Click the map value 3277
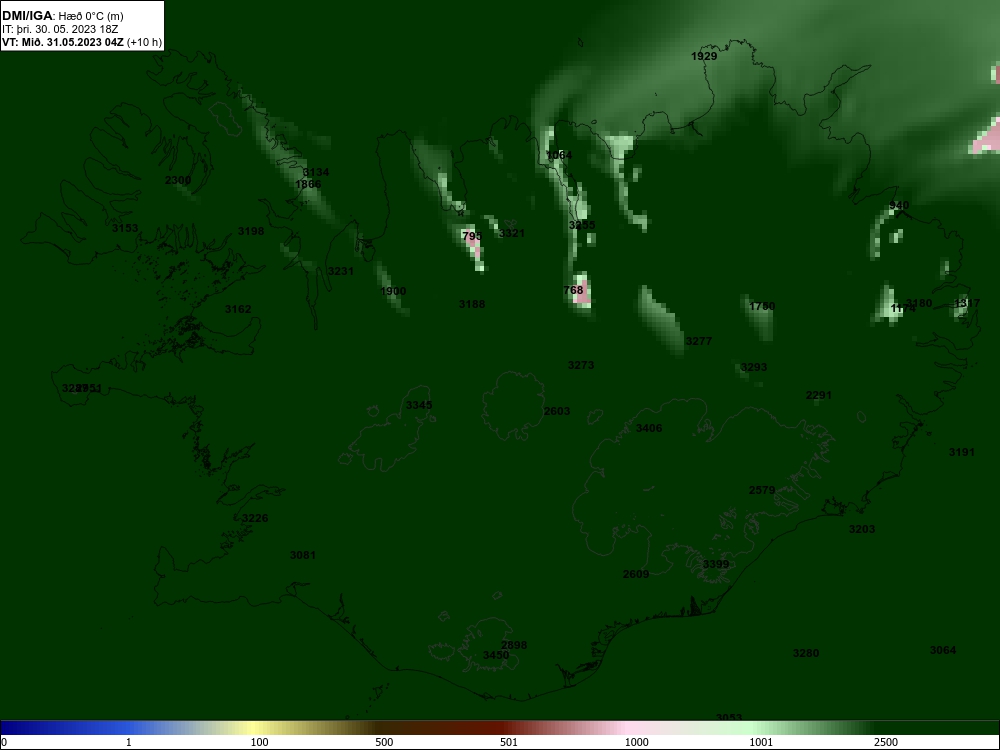Screen dimensions: 1000x750 point(698,341)
